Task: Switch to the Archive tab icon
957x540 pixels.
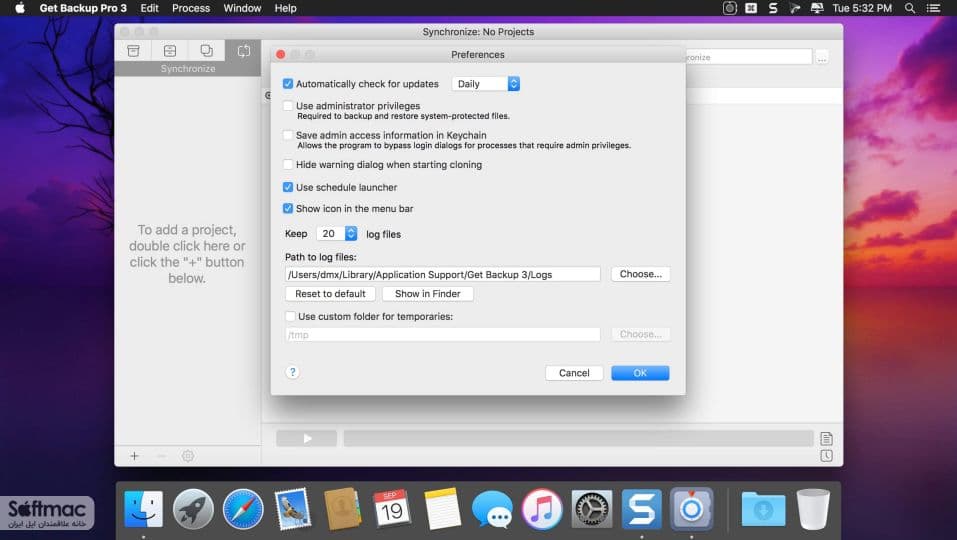Action: click(170, 51)
